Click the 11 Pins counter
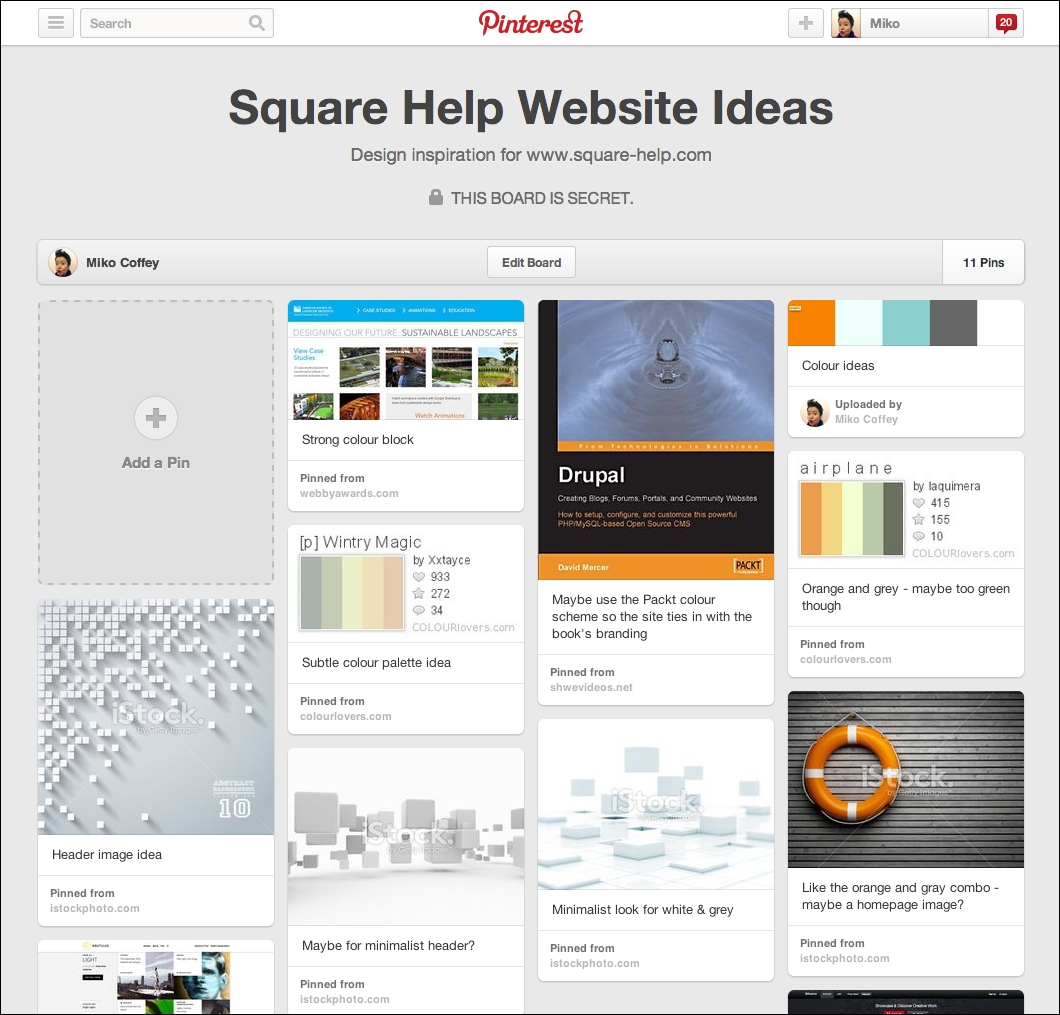Image resolution: width=1060 pixels, height=1015 pixels. coord(984,262)
